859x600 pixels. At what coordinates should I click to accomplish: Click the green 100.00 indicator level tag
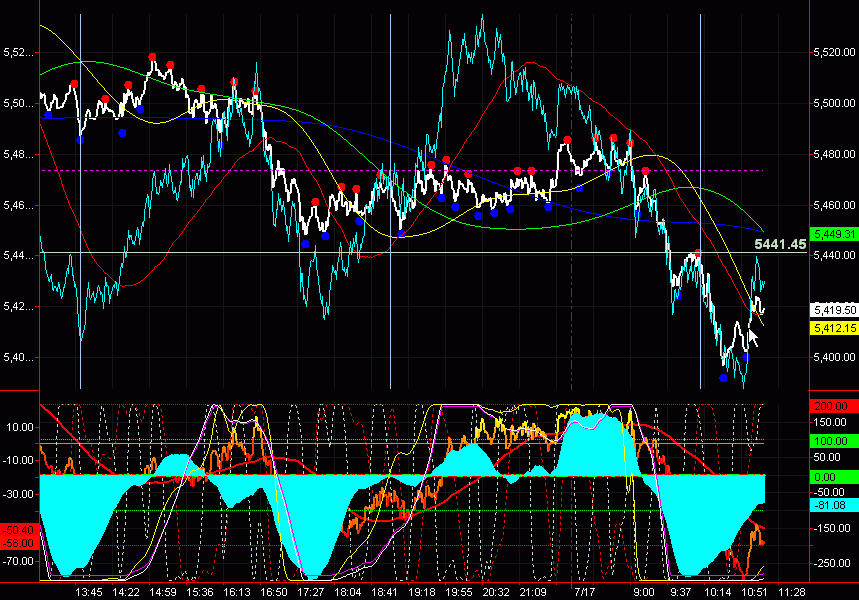tap(834, 441)
